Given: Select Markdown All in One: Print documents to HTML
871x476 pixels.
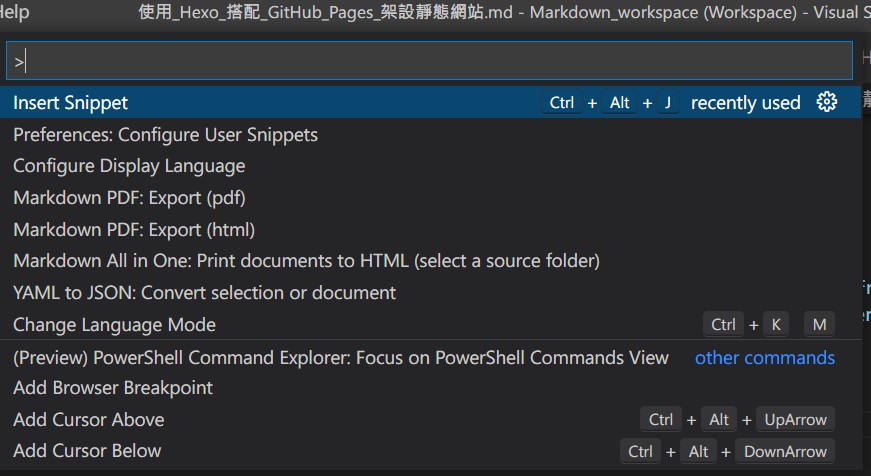Looking at the screenshot, I should pyautogui.click(x=431, y=261).
